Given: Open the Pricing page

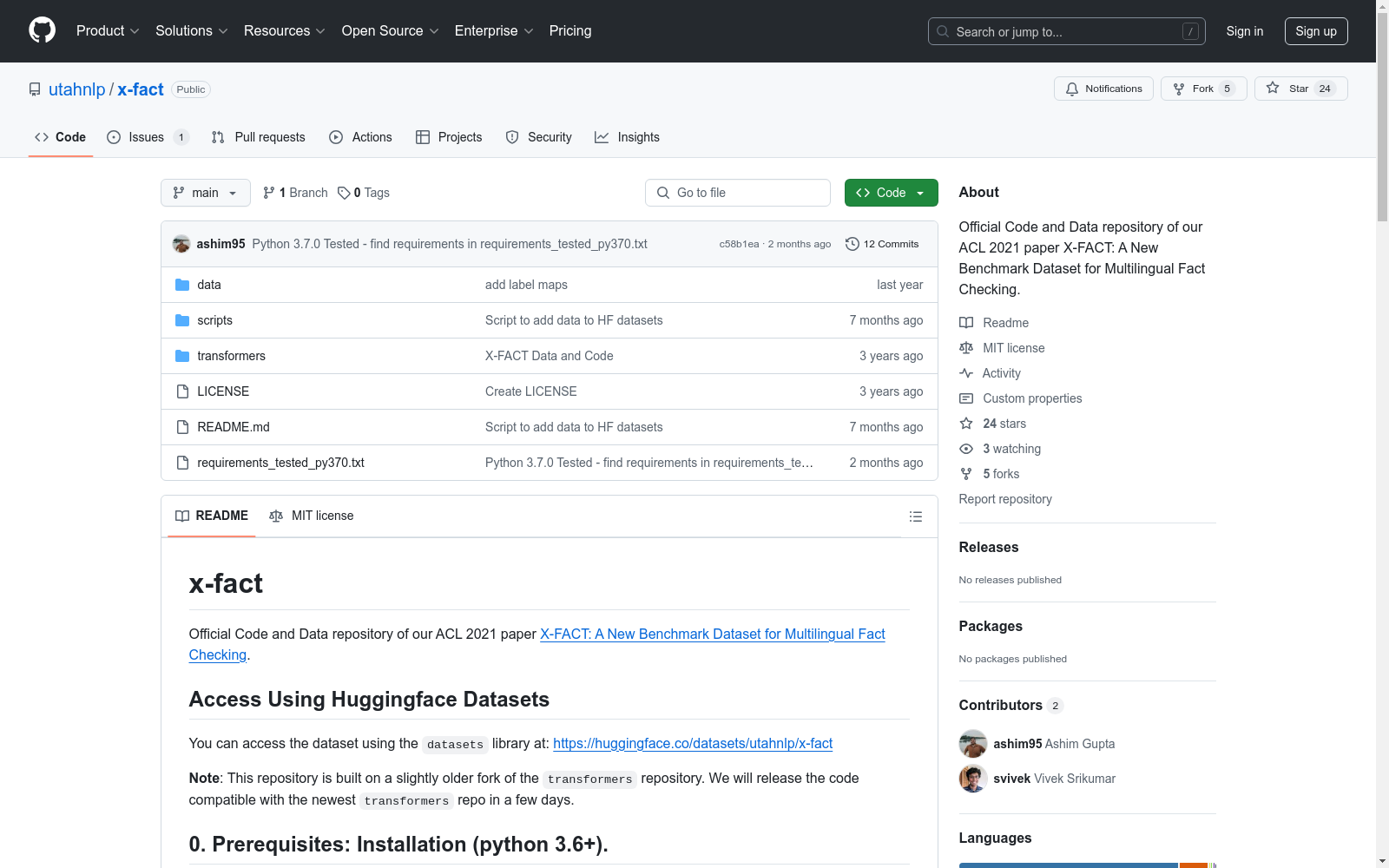Looking at the screenshot, I should tap(570, 30).
